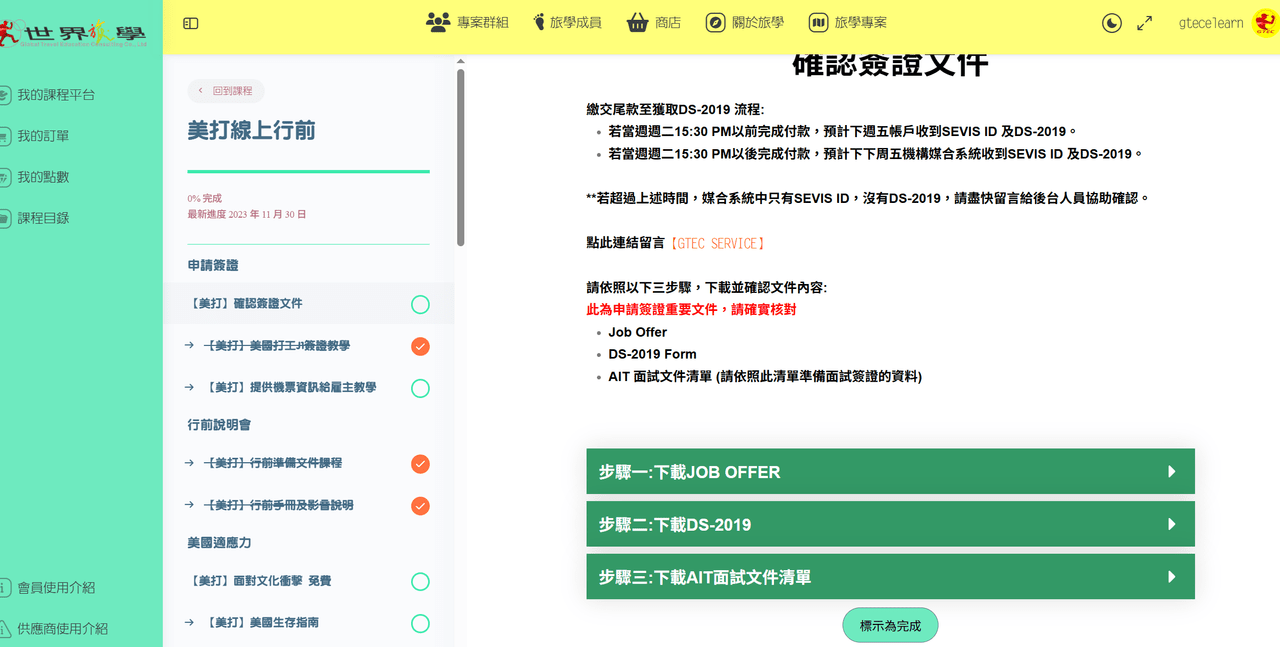Click the course list scrollbar
The width and height of the screenshot is (1280, 647).
point(461,157)
